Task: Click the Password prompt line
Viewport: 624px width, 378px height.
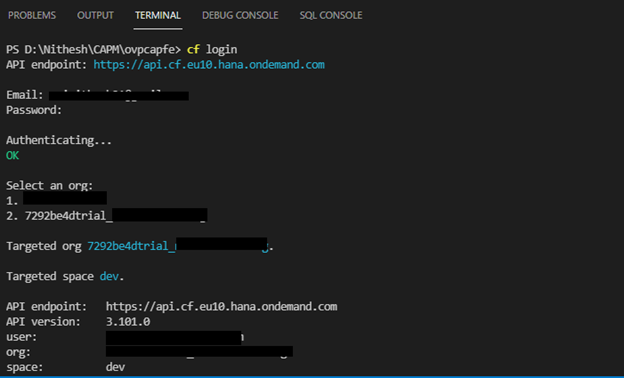Action: [34, 110]
